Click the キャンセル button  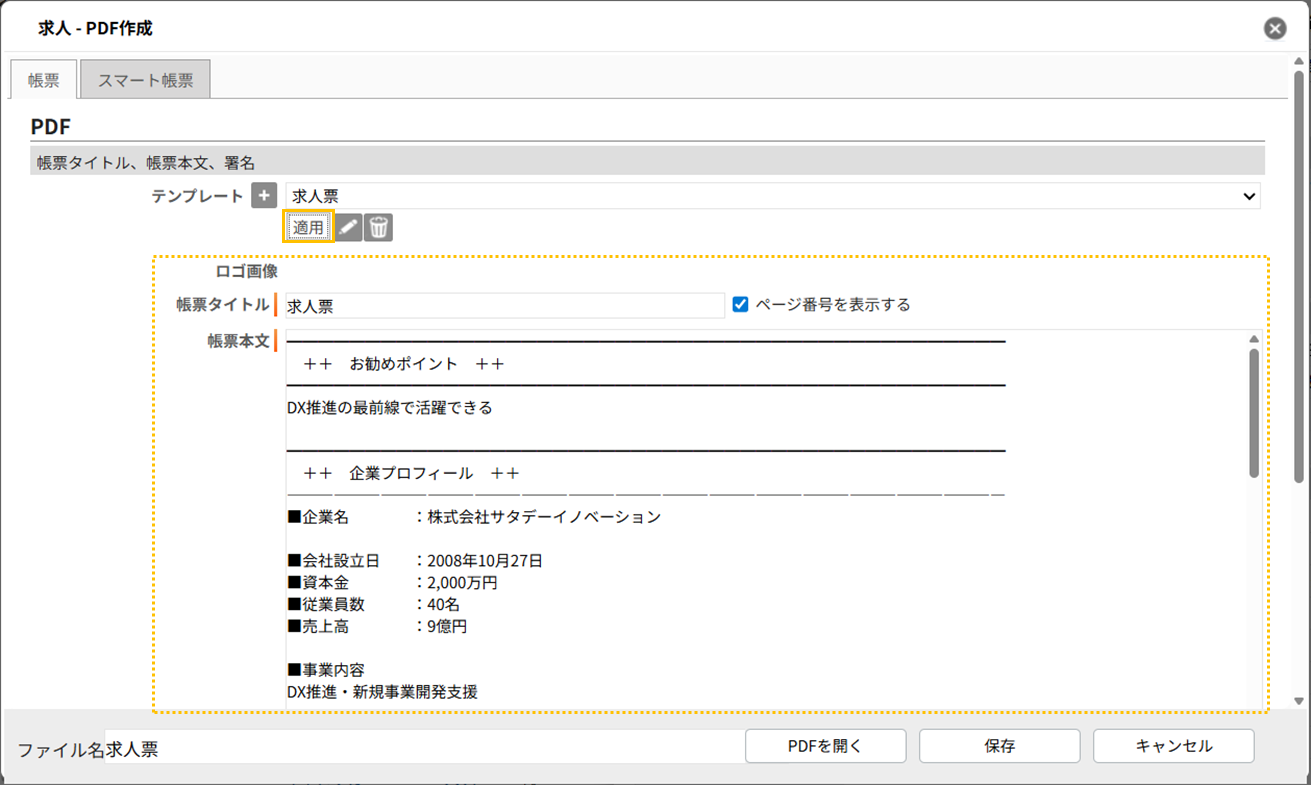click(x=1173, y=746)
